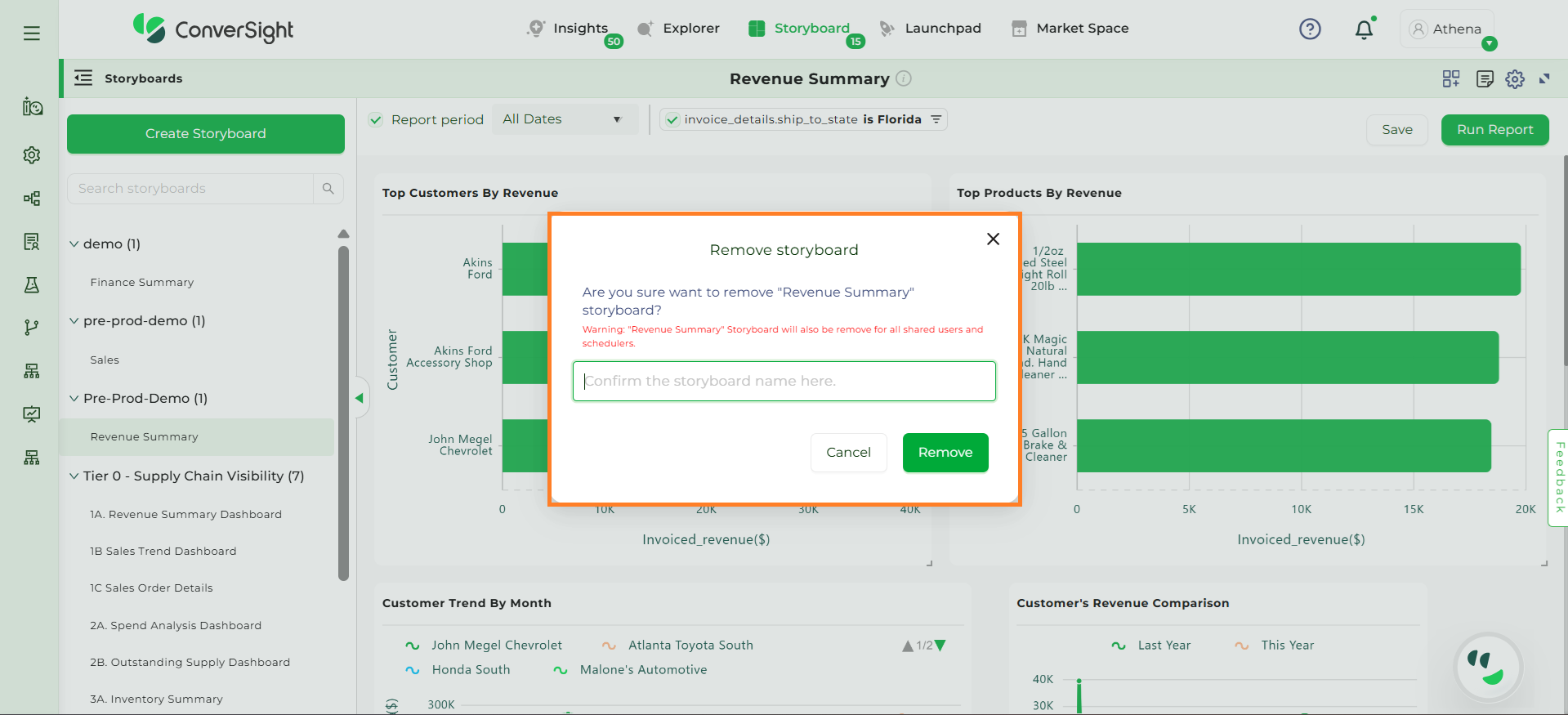Click the add widget grid icon
The width and height of the screenshot is (1568, 715).
(1451, 78)
